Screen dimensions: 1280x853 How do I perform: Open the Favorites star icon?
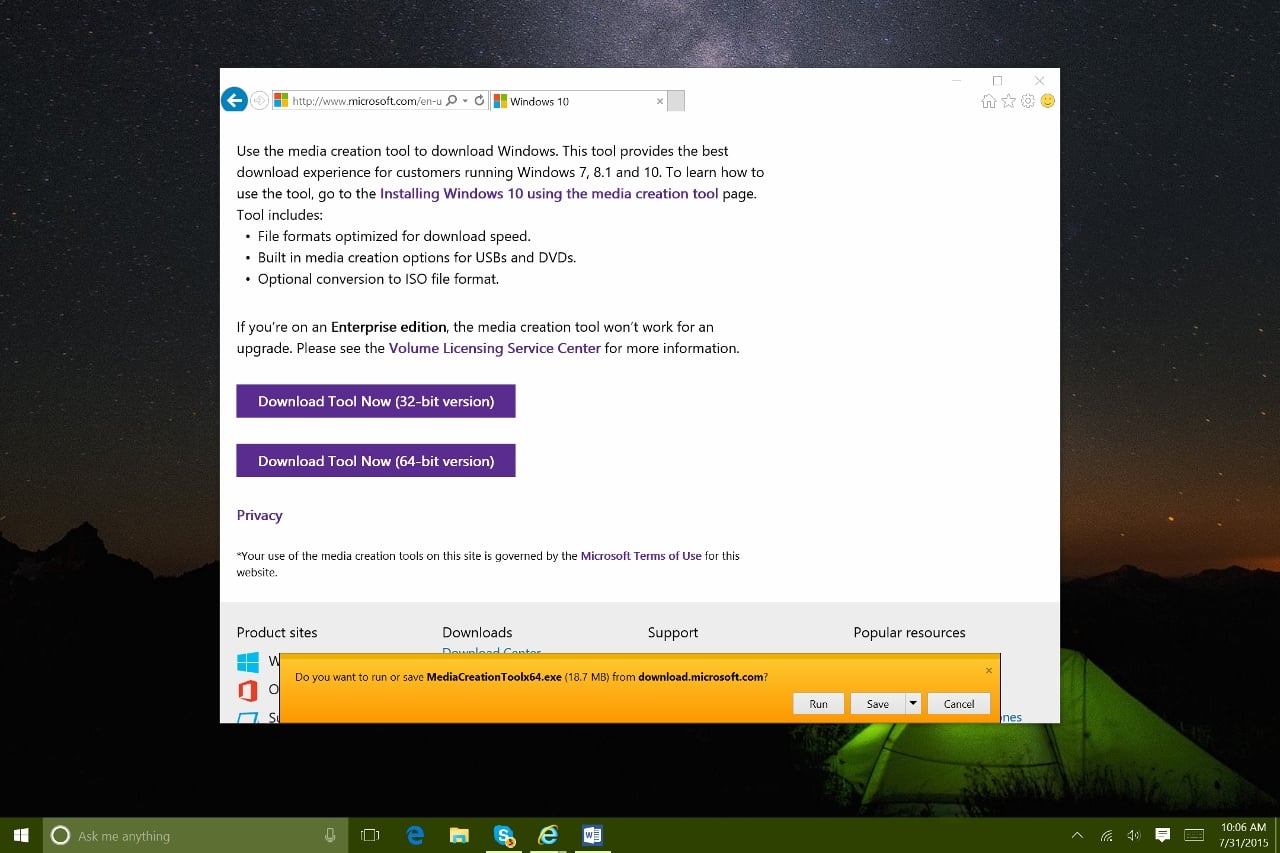click(x=1008, y=101)
